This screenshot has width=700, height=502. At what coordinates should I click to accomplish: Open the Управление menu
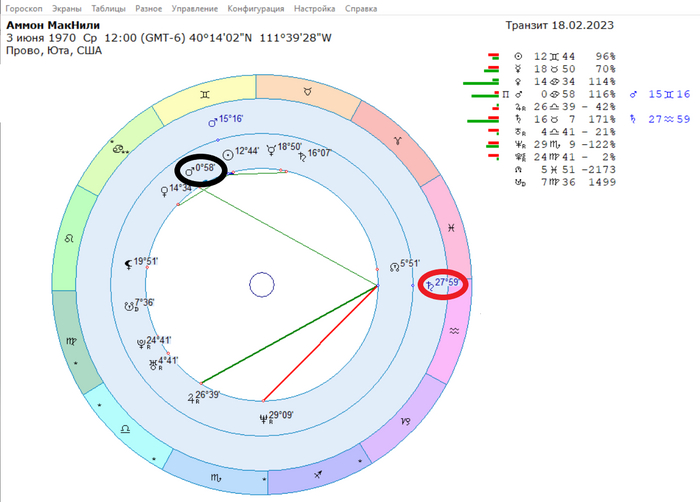195,8
